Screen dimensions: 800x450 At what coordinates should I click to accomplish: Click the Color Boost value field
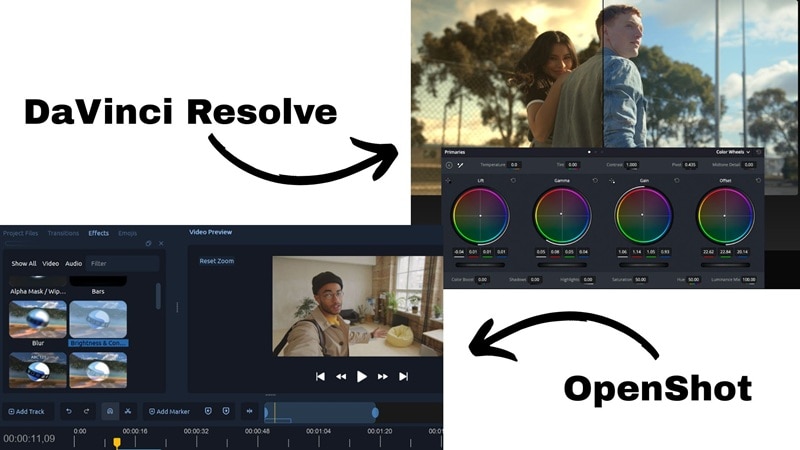pyautogui.click(x=482, y=280)
